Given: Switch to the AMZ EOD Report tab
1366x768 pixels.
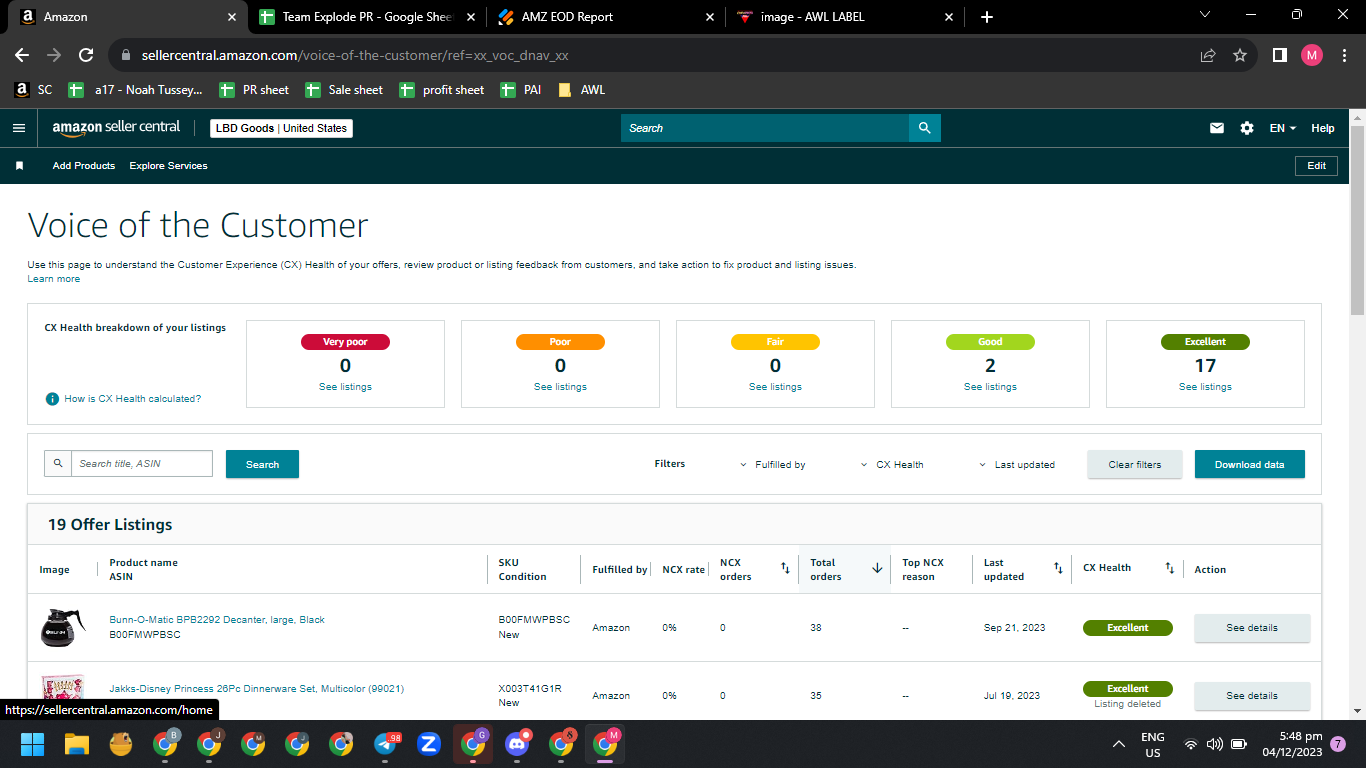Looking at the screenshot, I should click(607, 17).
